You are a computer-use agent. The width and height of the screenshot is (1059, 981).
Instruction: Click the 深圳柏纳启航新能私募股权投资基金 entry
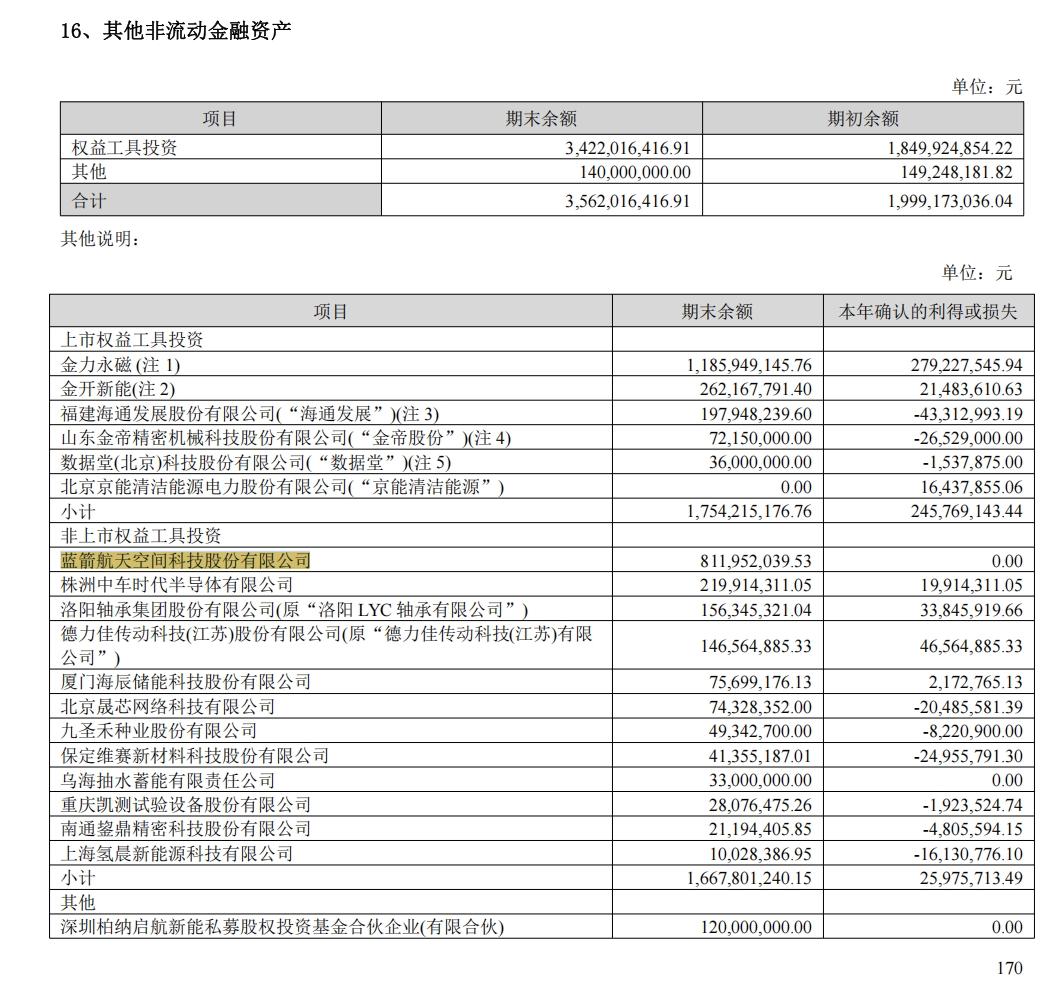[x=282, y=927]
